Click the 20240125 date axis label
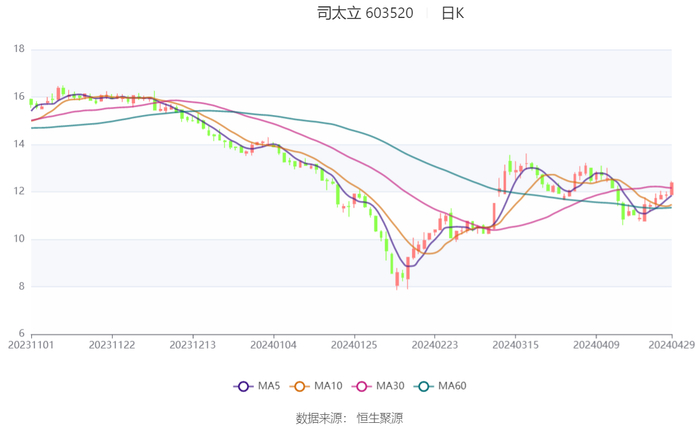Screen dimensions: 700x426 tap(353, 345)
